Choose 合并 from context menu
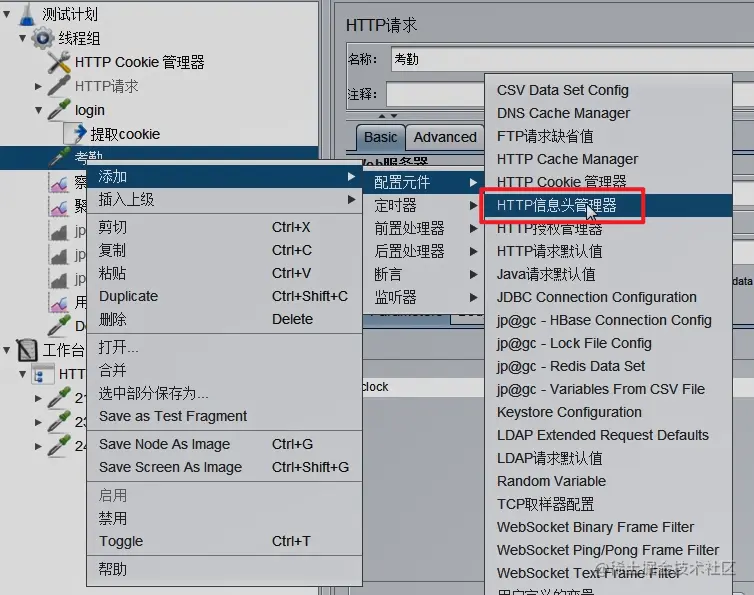754x595 pixels. [x=224, y=370]
